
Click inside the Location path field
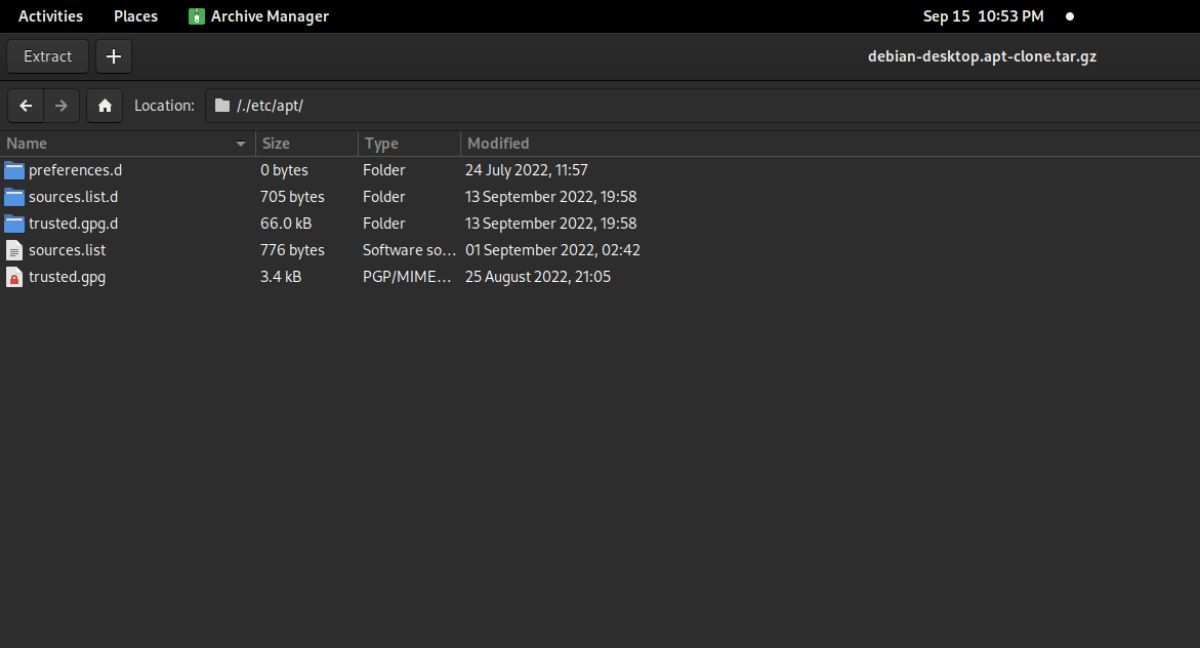[x=400, y=105]
